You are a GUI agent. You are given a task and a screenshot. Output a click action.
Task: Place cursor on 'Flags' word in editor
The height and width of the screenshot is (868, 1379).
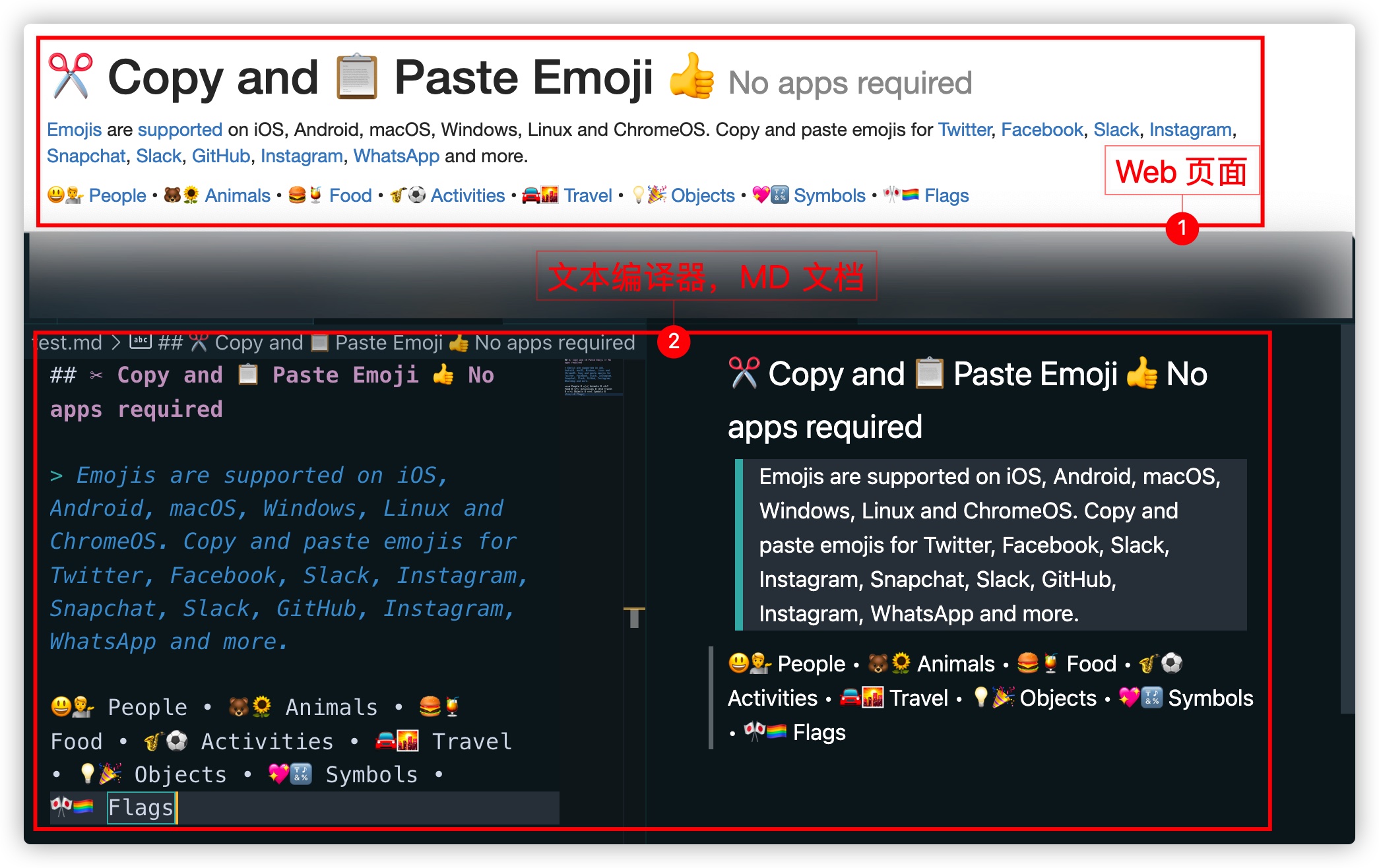141,807
